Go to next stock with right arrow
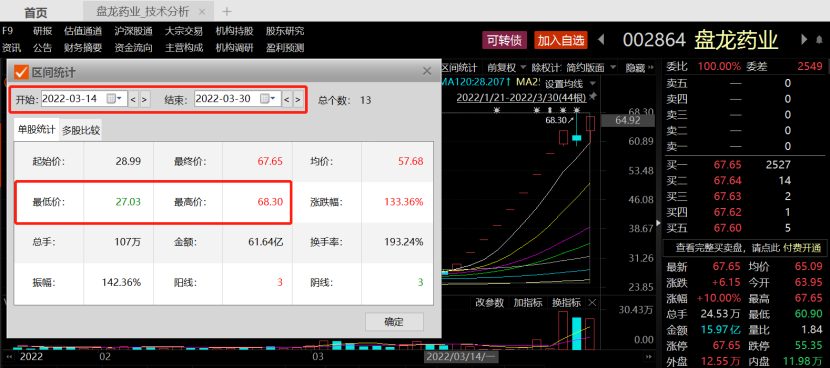 click(x=804, y=39)
